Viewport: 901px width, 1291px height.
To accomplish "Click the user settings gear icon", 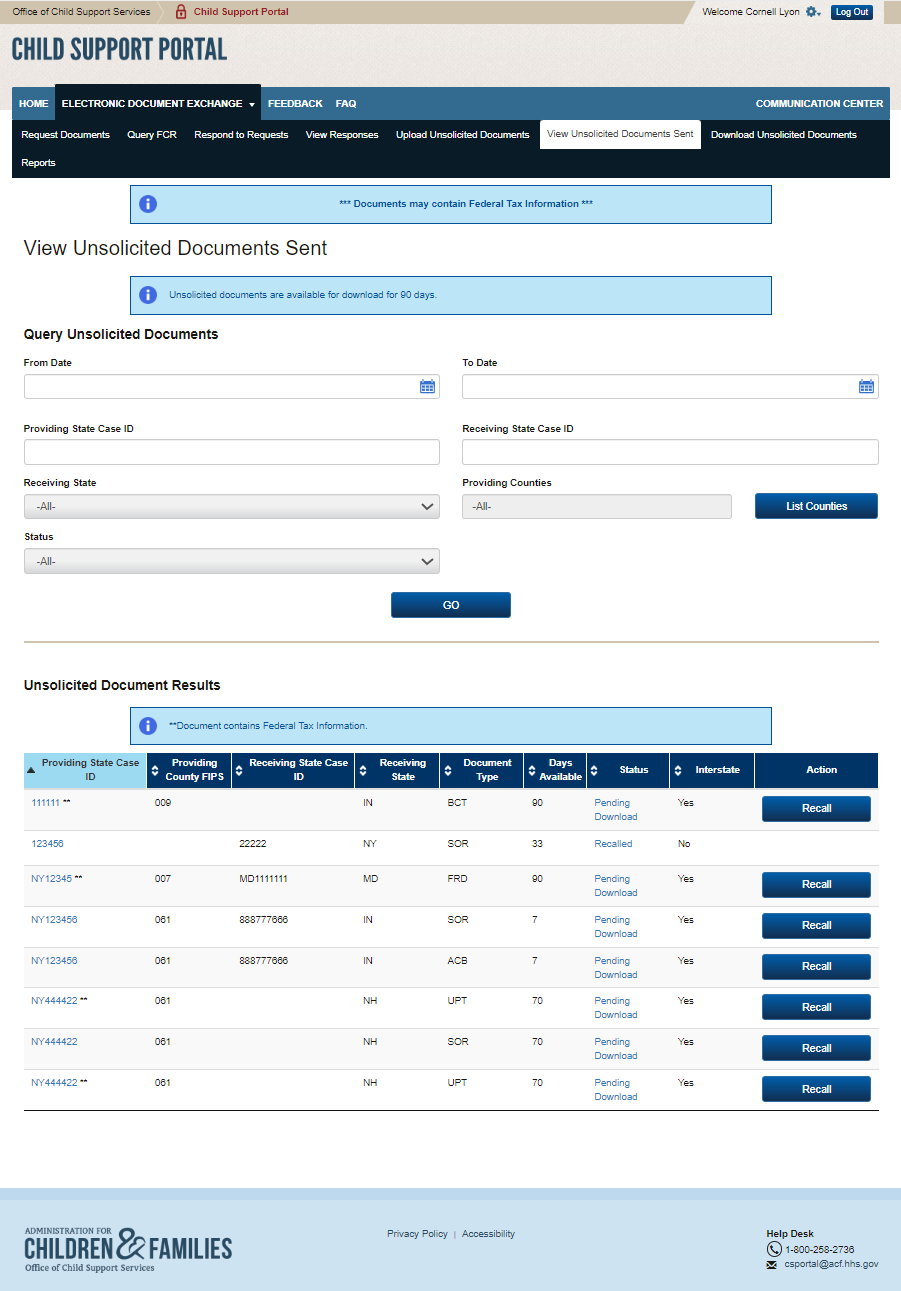I will point(812,12).
